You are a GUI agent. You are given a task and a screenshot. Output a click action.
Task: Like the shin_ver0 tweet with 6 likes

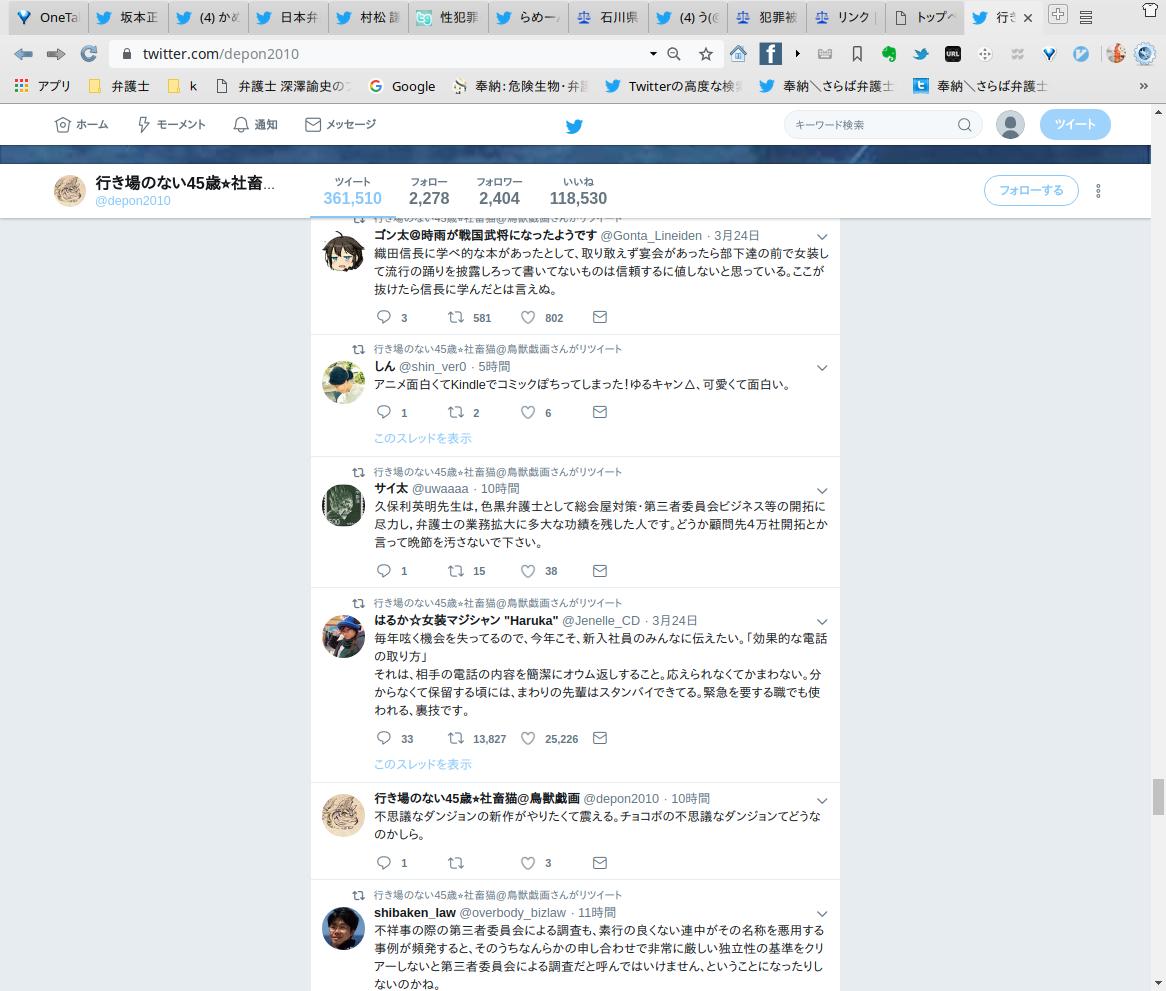[x=528, y=412]
